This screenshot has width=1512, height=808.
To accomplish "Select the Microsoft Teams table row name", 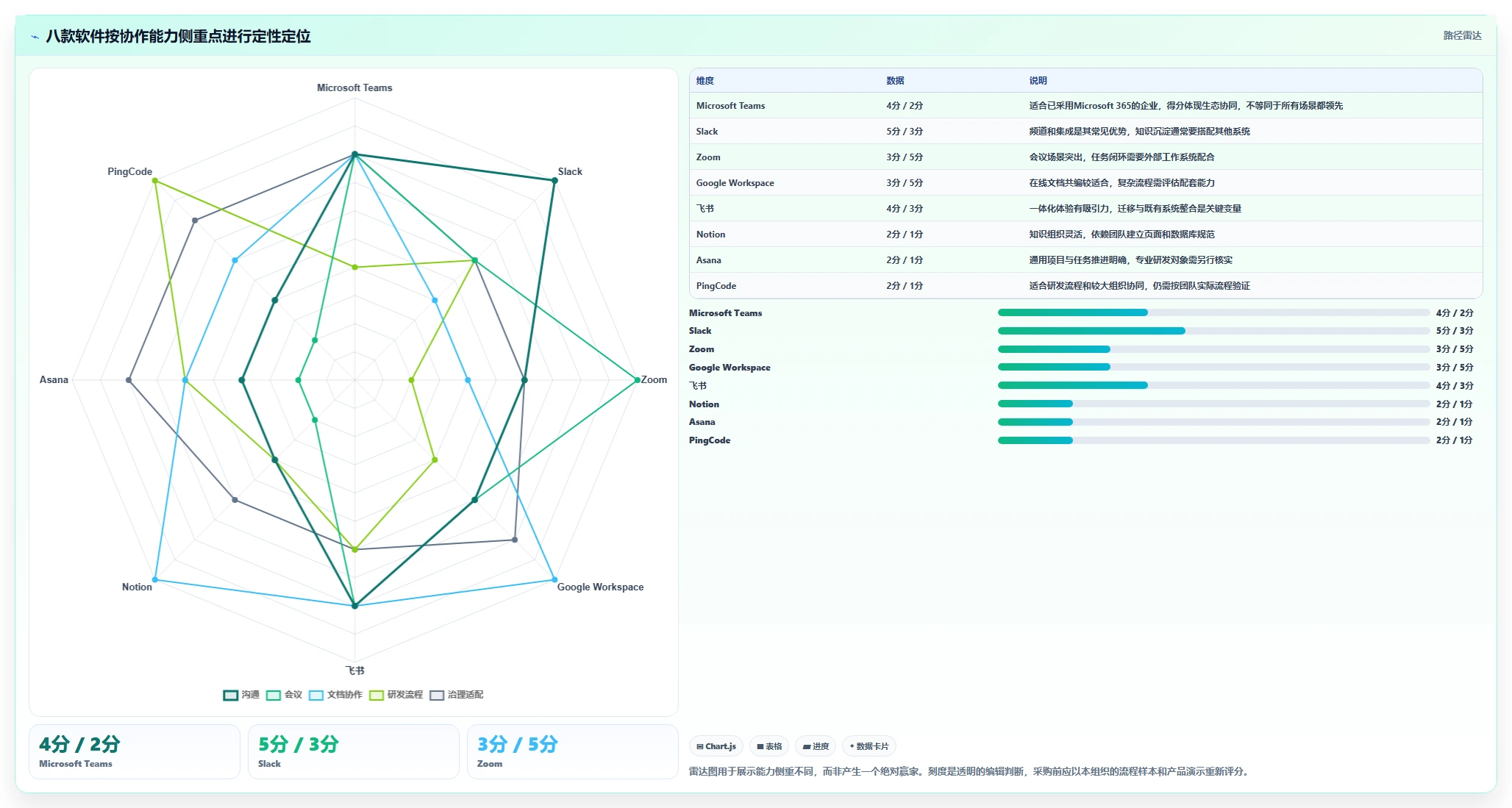I will (730, 106).
